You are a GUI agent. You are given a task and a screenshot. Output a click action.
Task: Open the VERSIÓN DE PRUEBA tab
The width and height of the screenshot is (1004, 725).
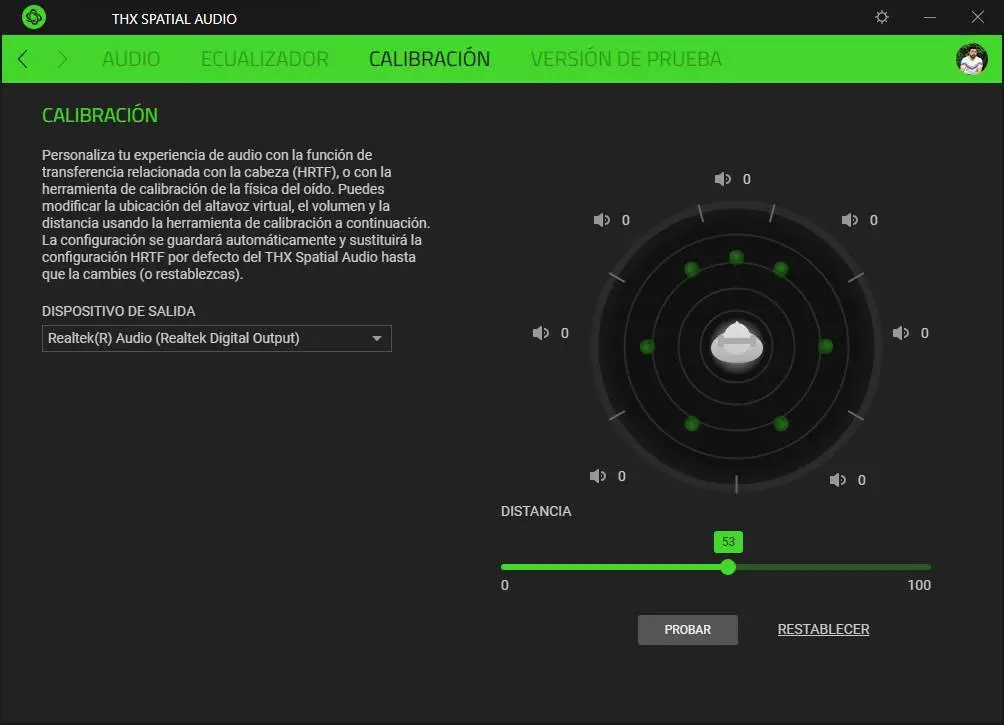(626, 59)
